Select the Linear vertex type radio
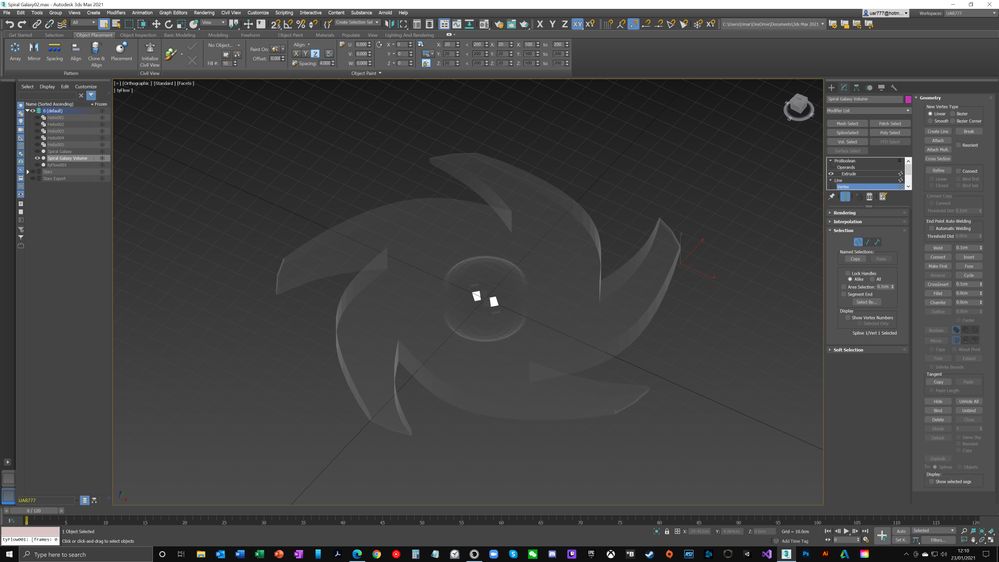999x562 pixels. coord(930,113)
